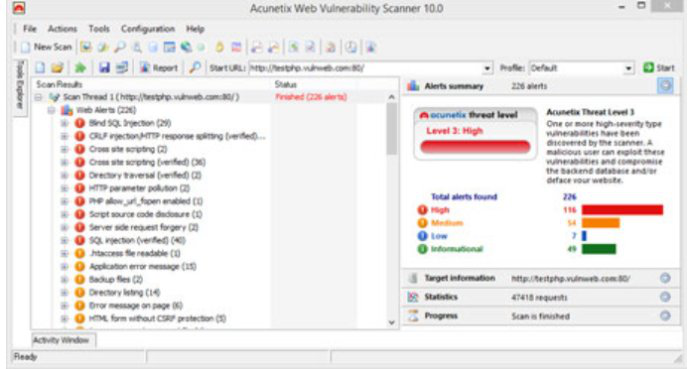Click the globe icon in top toolbar
Image resolution: width=690 pixels, height=369 pixels.
[x=187, y=47]
